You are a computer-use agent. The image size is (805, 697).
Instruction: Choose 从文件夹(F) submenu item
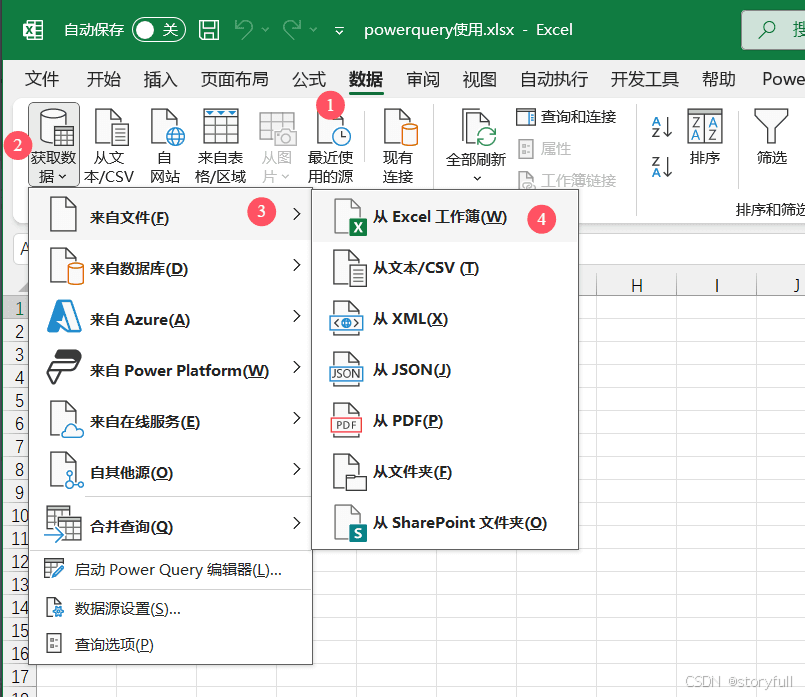click(445, 472)
